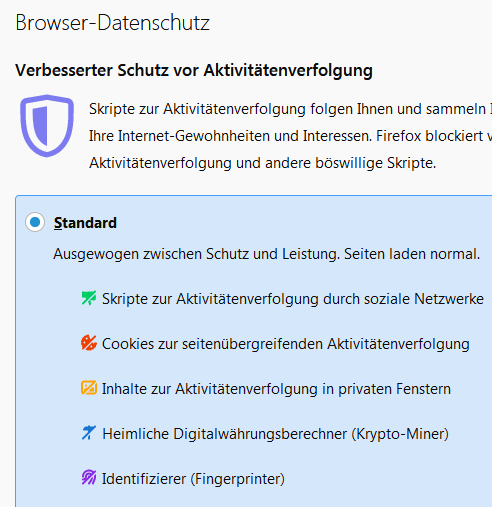The height and width of the screenshot is (507, 492).
Task: Click the line starting 'Skripte zur Aktivitätenverfolgung folgen Ihnen'
Action: pyautogui.click(x=290, y=109)
